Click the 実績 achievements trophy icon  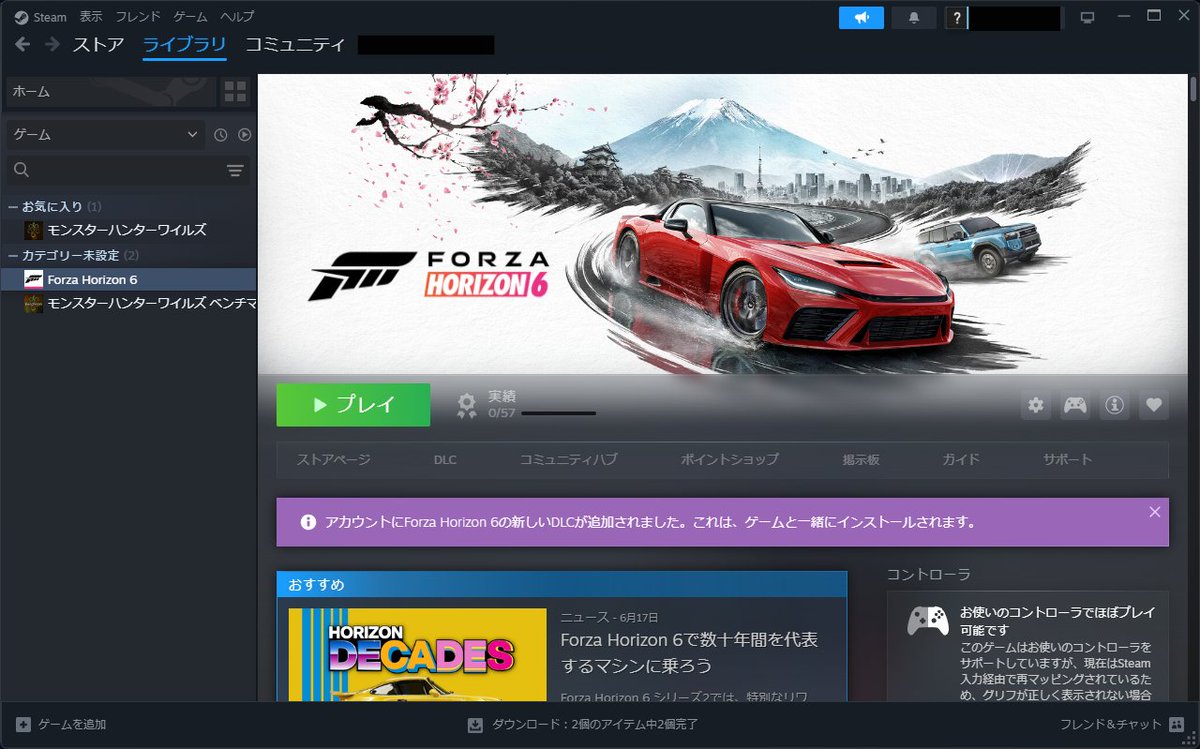pyautogui.click(x=466, y=405)
